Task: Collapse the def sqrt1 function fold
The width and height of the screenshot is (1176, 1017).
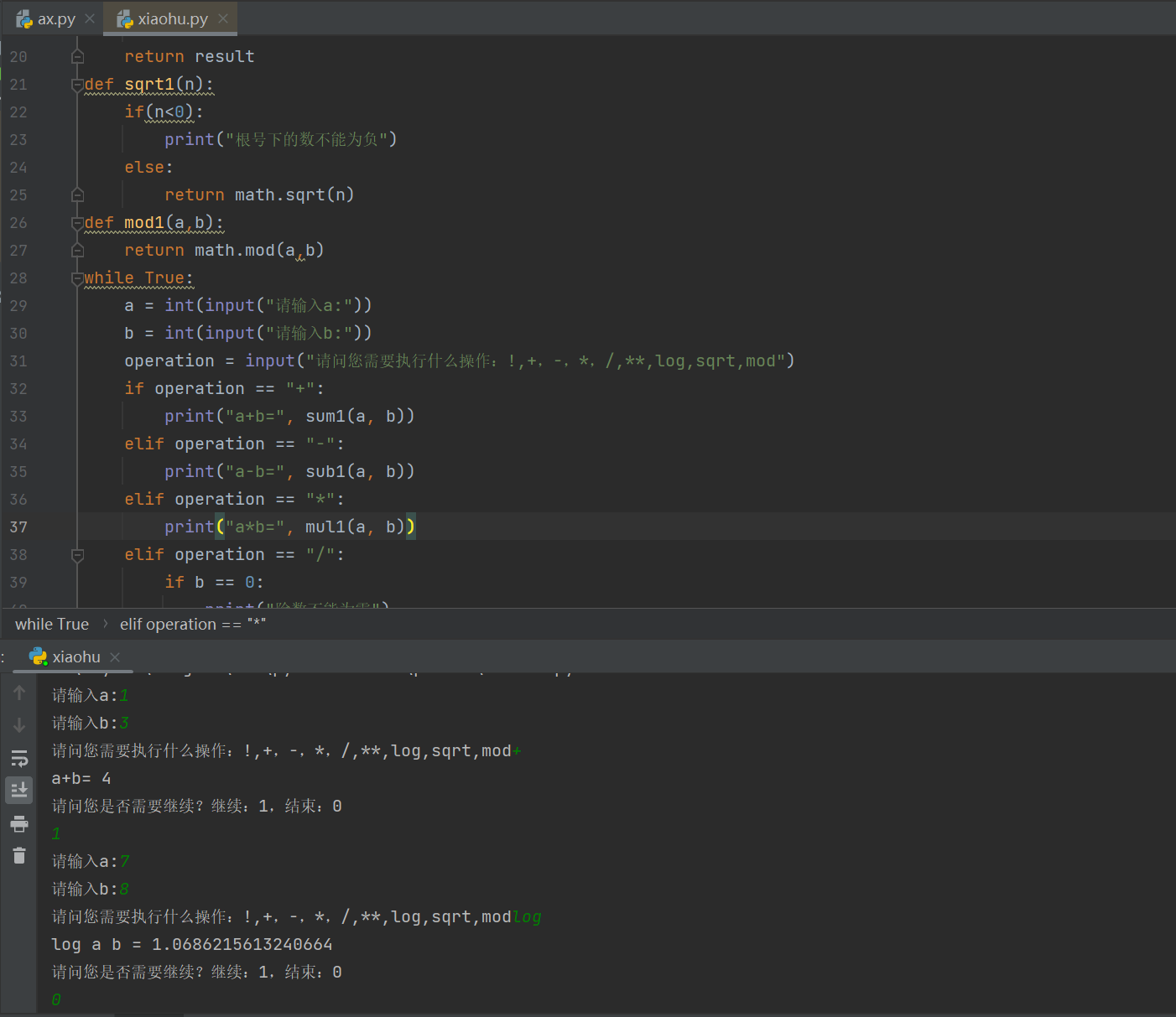Action: coord(77,84)
